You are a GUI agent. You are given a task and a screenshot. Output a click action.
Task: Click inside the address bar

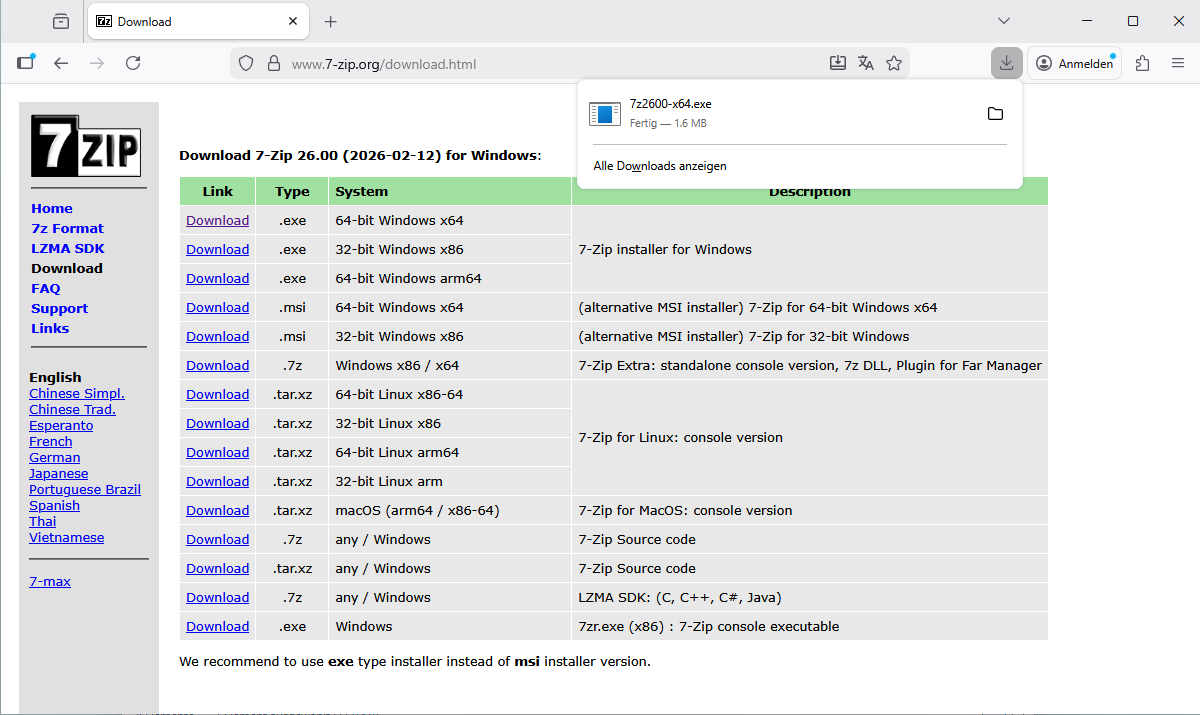tap(550, 62)
